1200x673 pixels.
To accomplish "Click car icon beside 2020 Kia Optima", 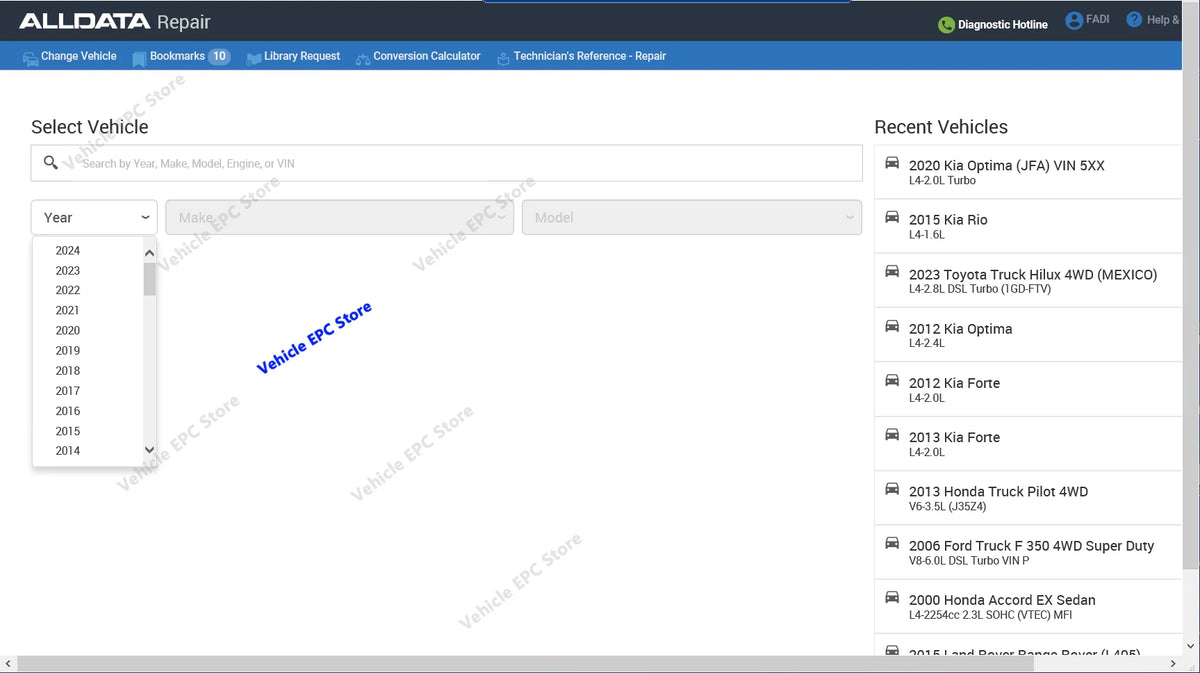I will click(x=892, y=163).
